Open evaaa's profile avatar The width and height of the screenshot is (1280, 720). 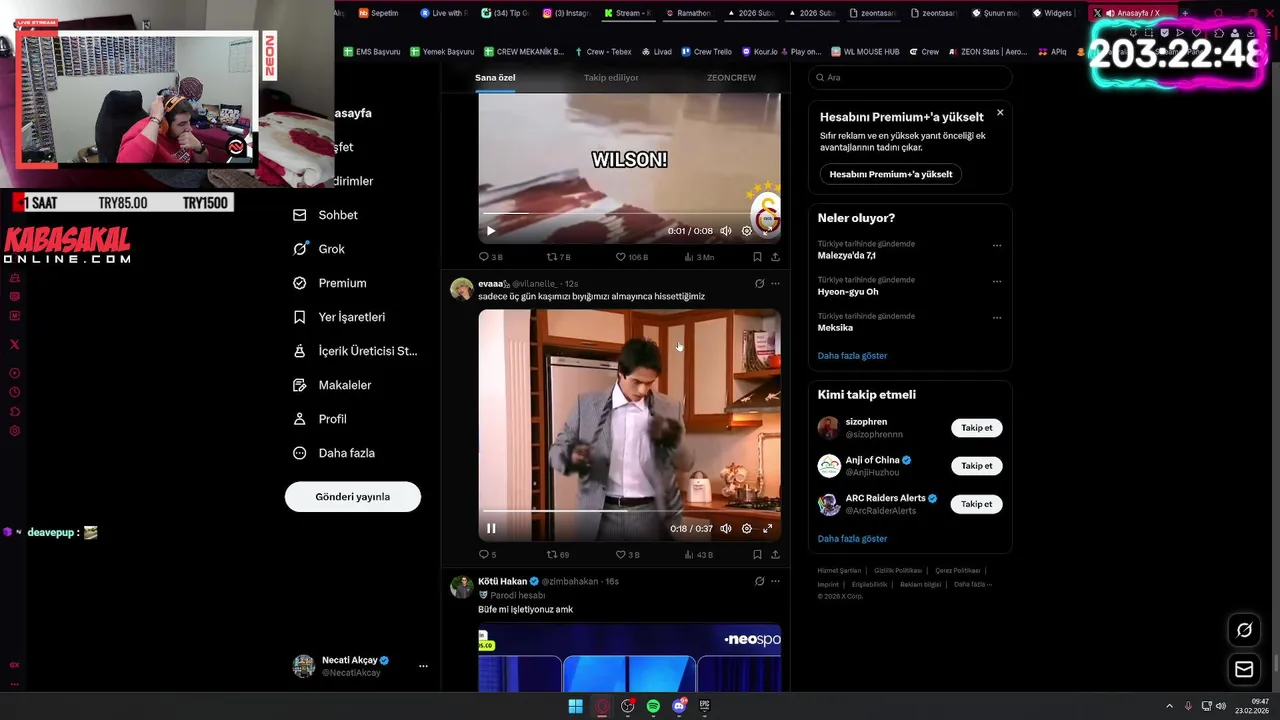tap(461, 289)
